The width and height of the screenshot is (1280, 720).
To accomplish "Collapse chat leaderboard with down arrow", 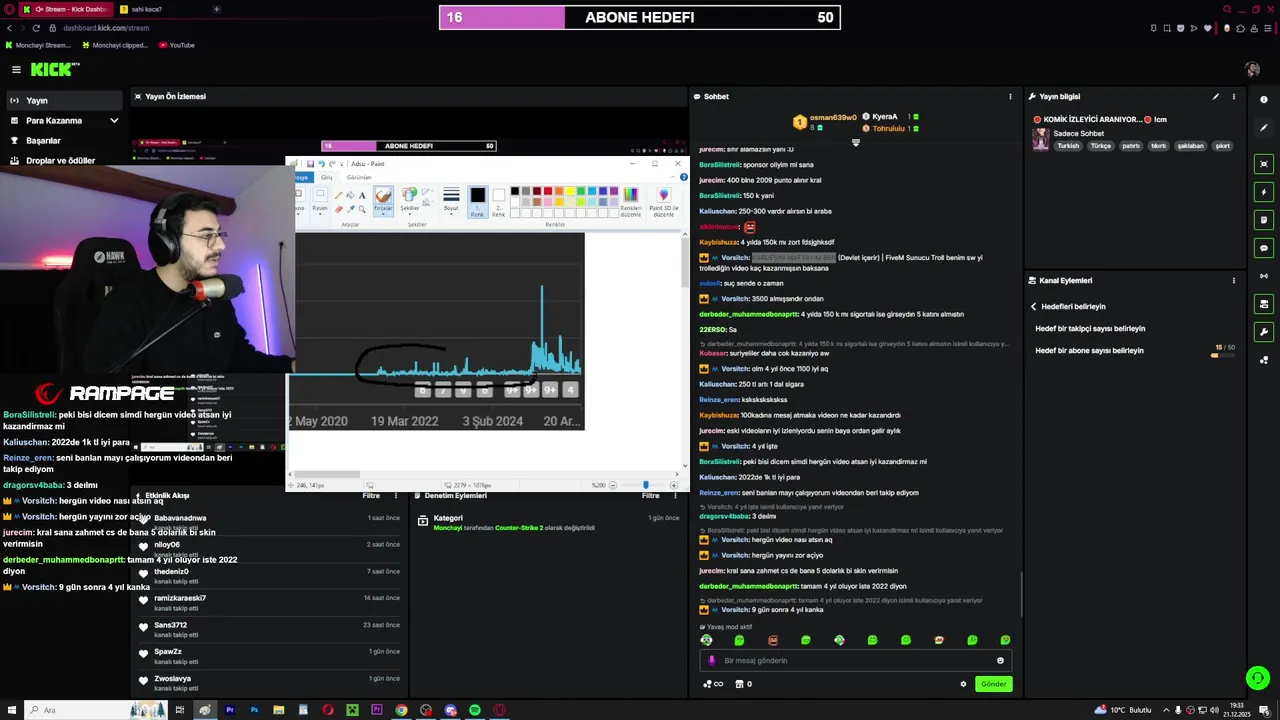I will point(855,143).
